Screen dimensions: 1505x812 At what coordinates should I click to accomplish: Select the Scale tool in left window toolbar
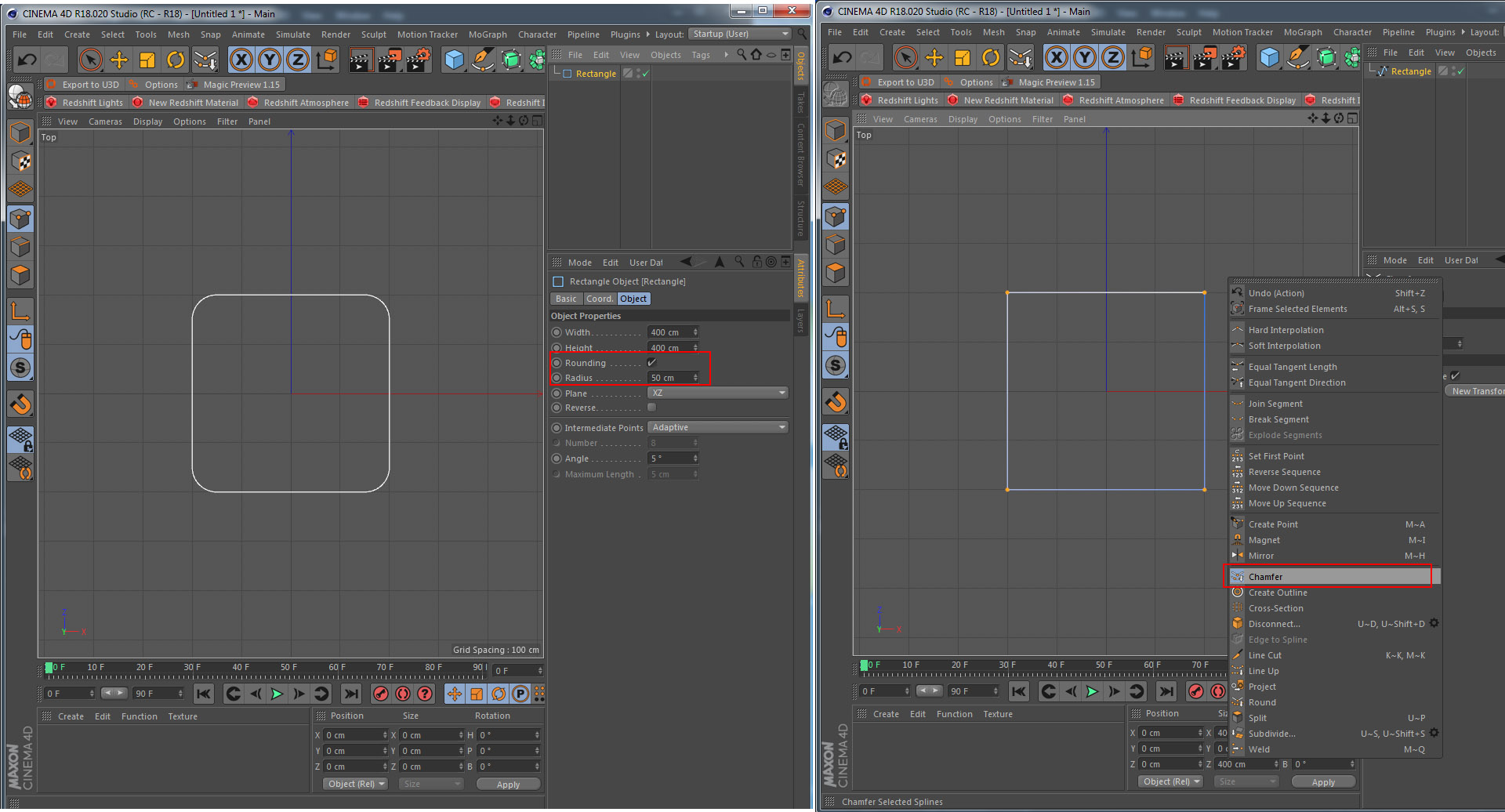pyautogui.click(x=147, y=60)
